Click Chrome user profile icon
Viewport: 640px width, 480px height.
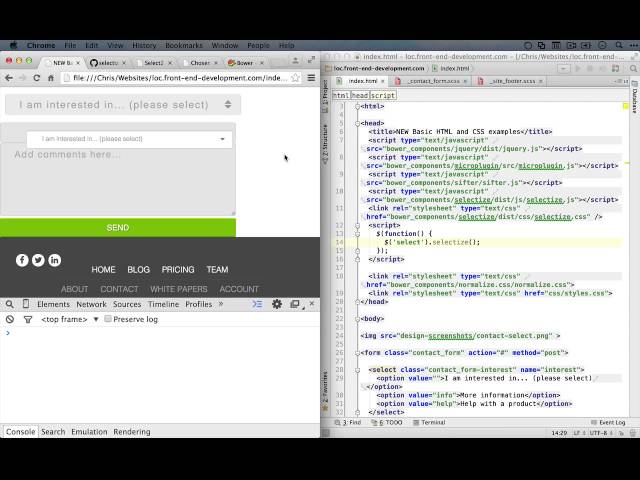coord(295,60)
